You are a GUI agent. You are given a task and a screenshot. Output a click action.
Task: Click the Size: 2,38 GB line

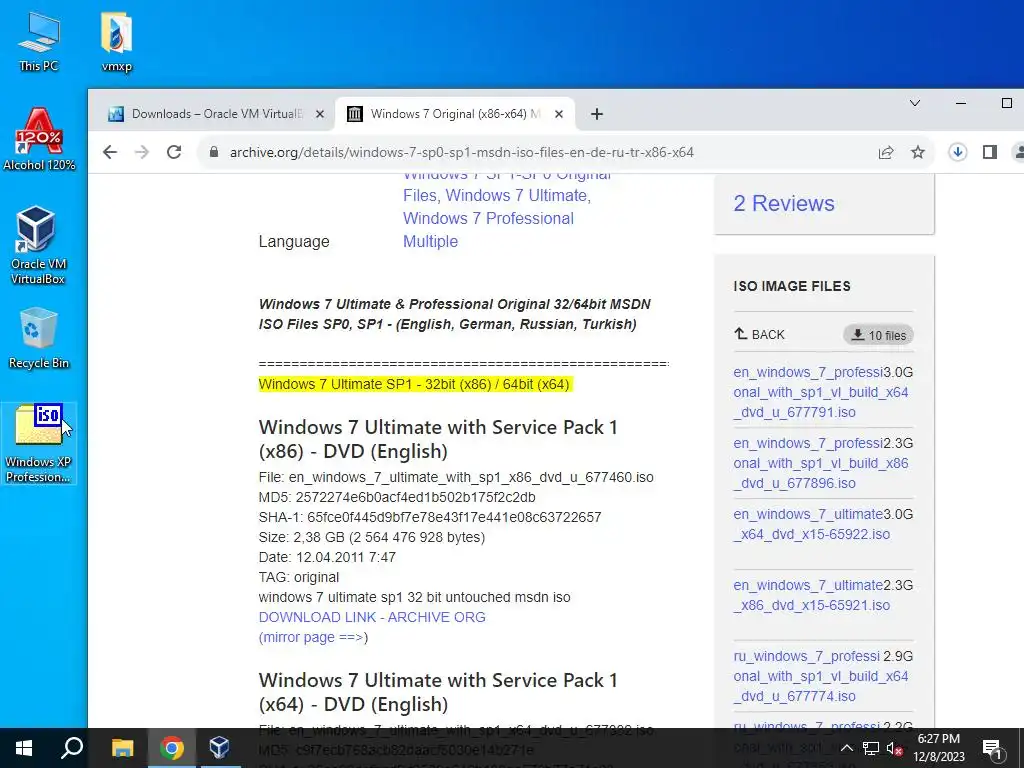(372, 537)
